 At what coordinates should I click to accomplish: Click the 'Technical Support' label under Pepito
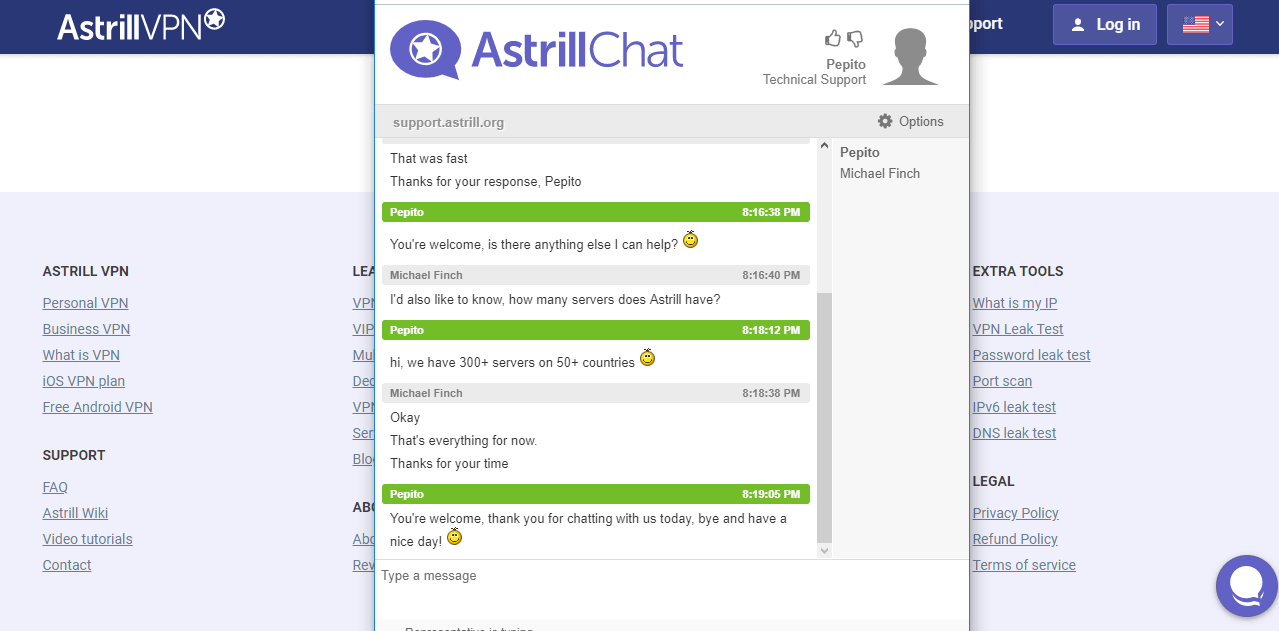pos(814,79)
